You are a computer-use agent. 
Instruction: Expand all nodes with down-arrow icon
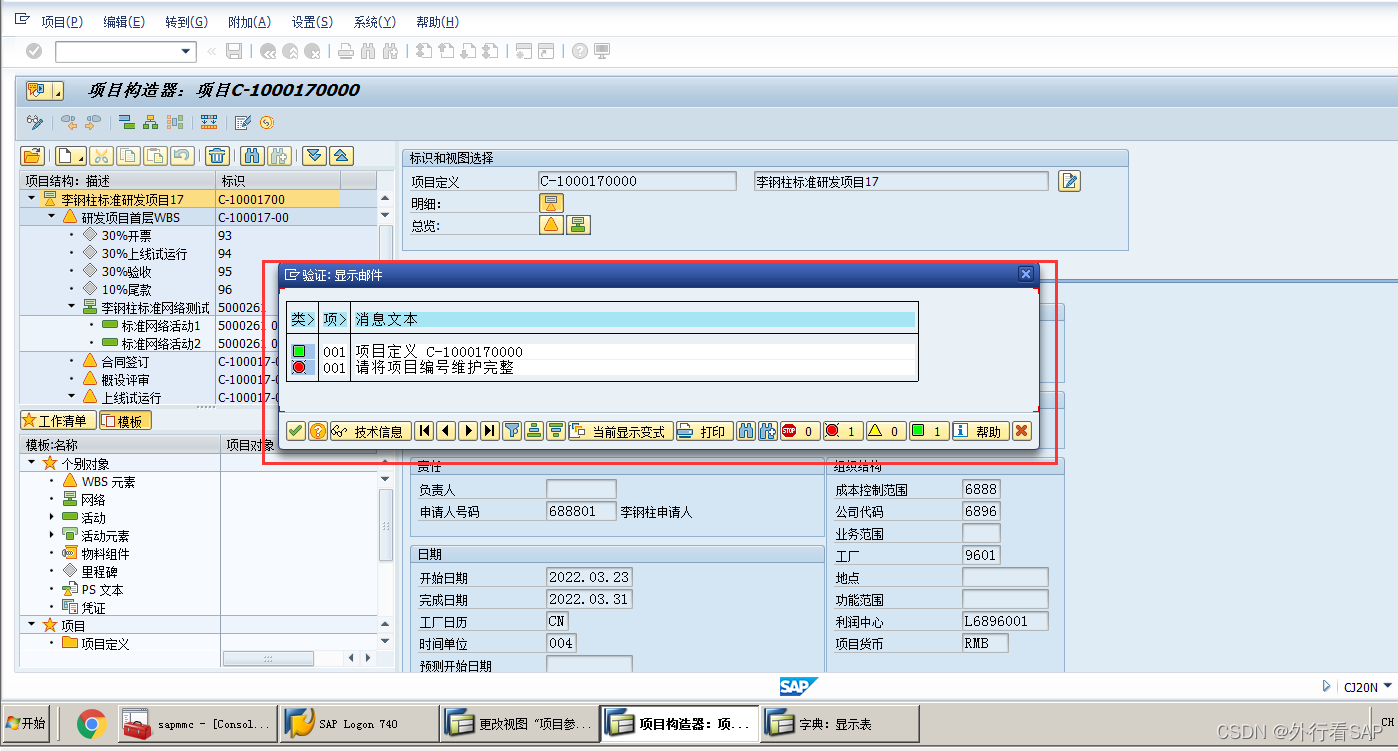(x=315, y=155)
